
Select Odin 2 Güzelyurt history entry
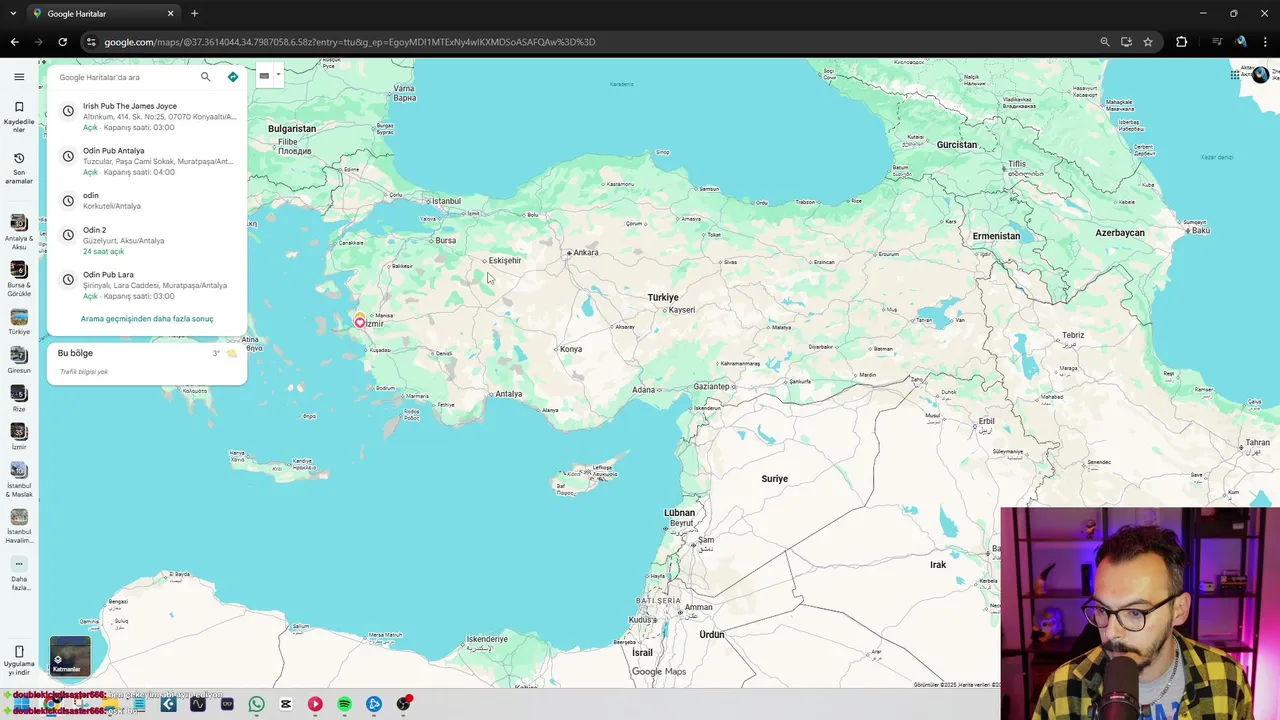click(147, 240)
